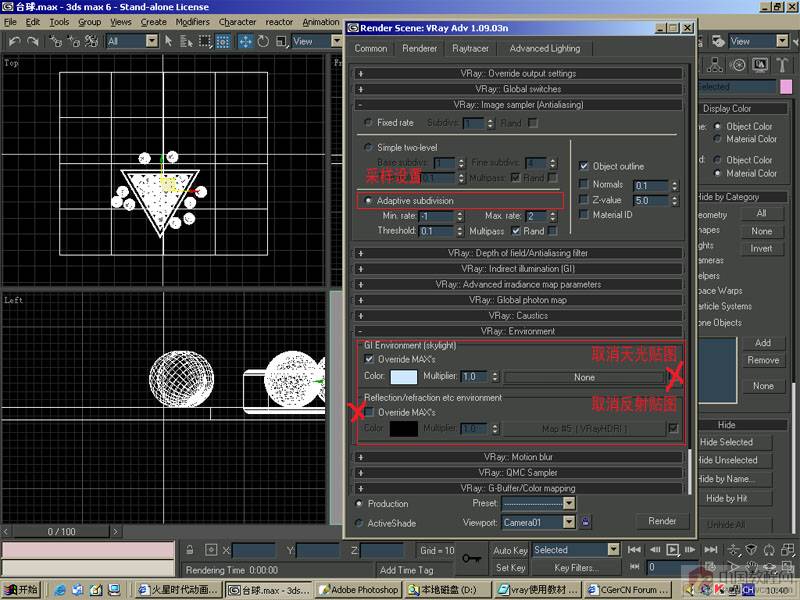
Task: Select the ActiveShade render mode radio
Action: point(359,523)
